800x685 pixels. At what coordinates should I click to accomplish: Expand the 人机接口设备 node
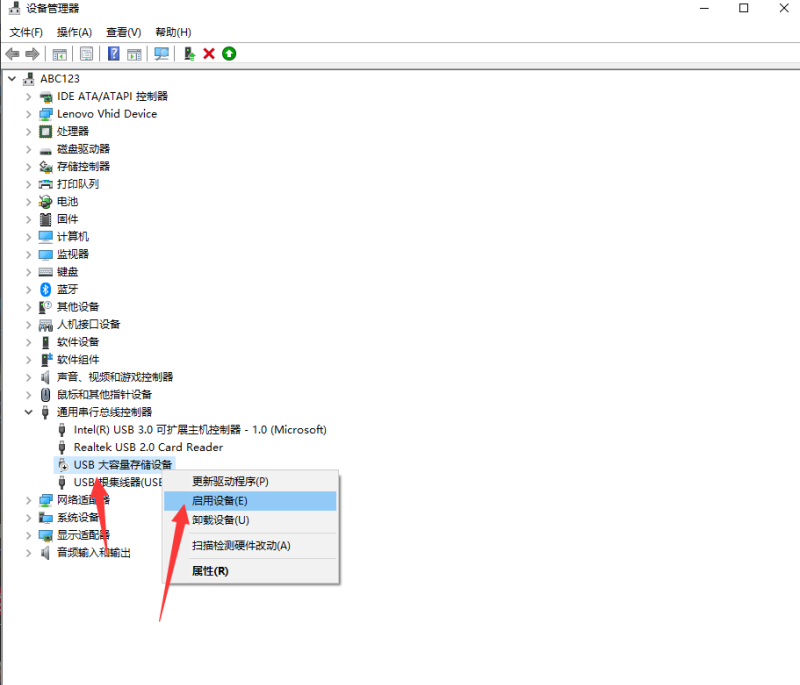[x=29, y=324]
